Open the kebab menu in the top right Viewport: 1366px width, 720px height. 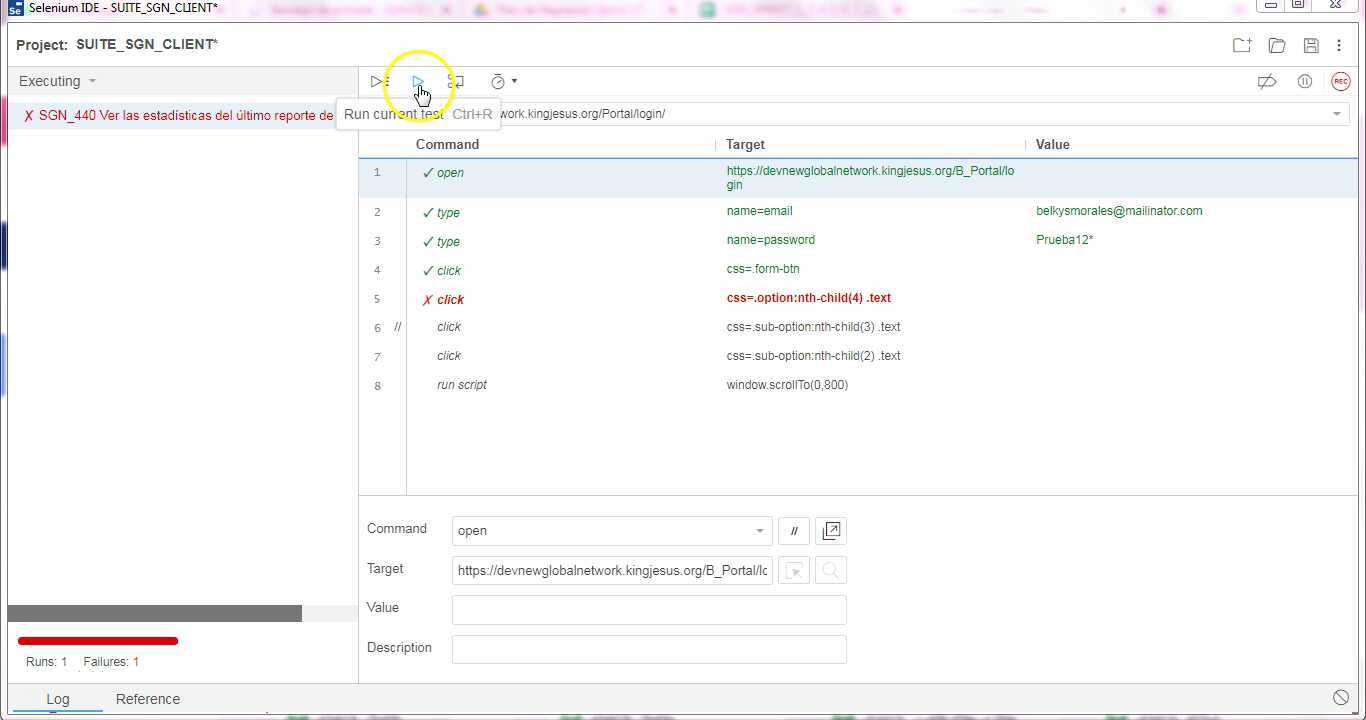click(x=1340, y=45)
